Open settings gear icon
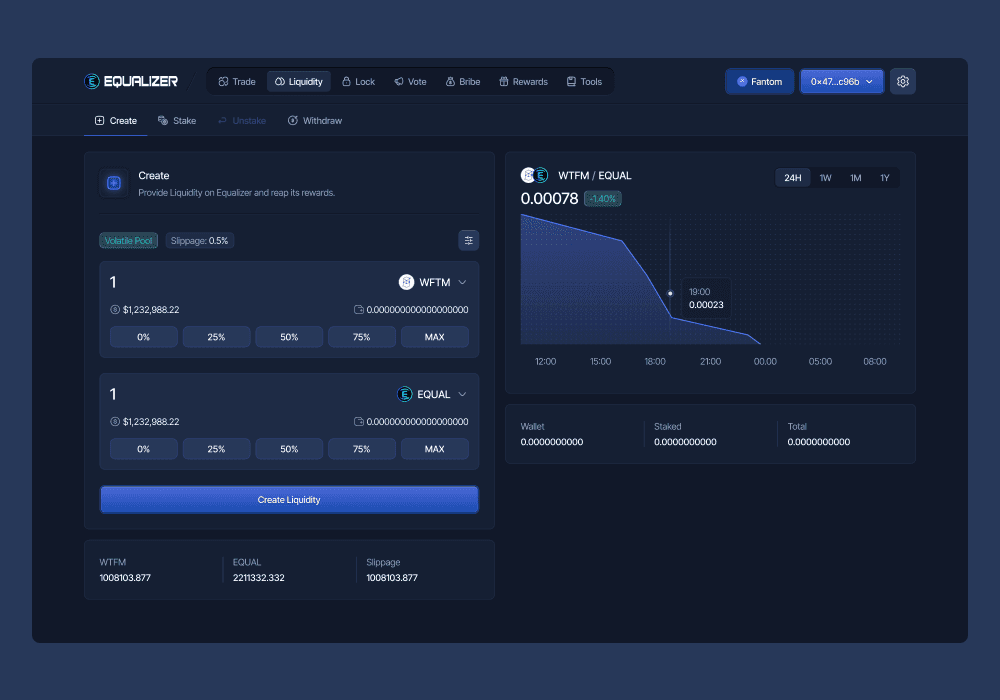1000x700 pixels. 902,82
